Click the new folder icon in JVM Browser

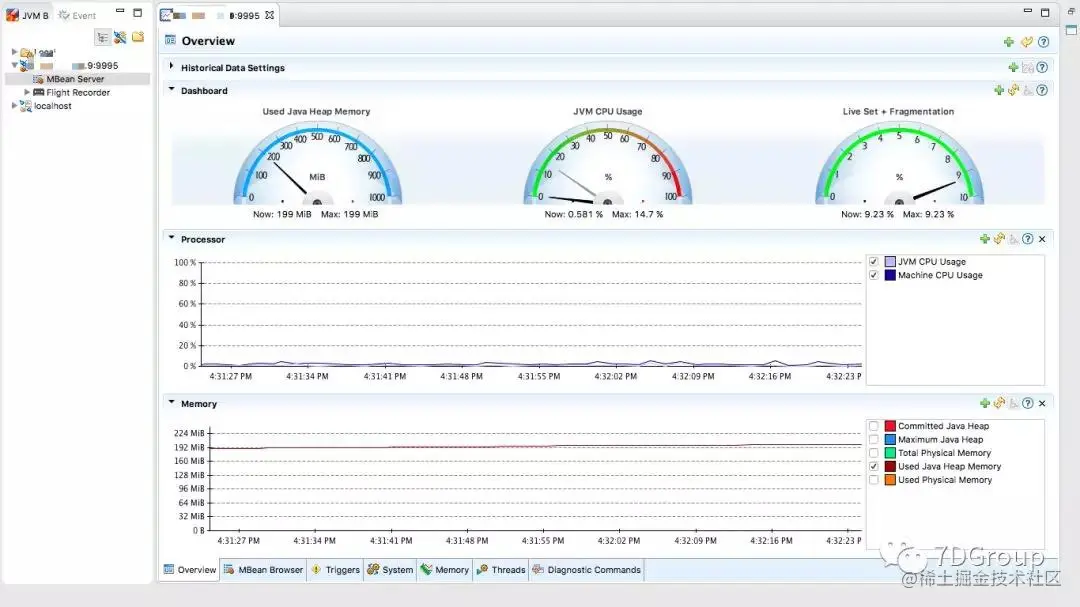tap(138, 37)
